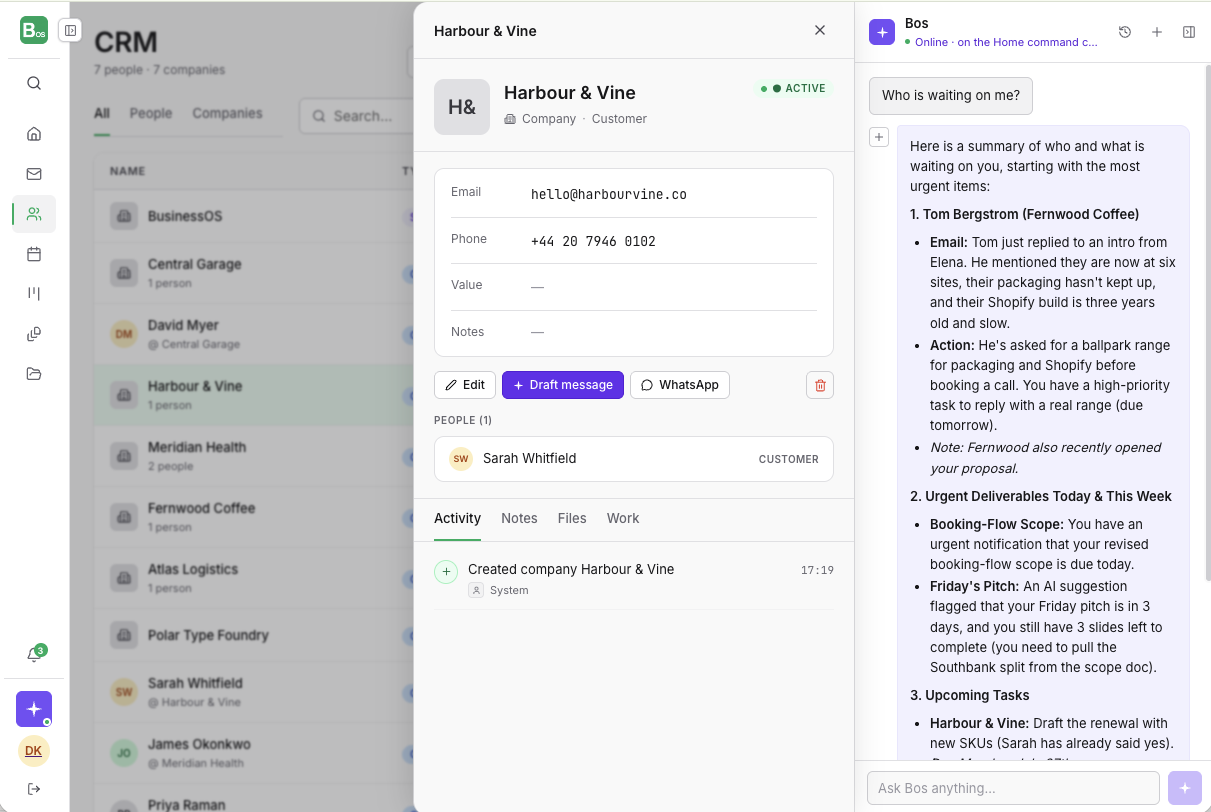Select the Harbour & Vine list row
The image size is (1211, 812).
pyautogui.click(x=253, y=394)
